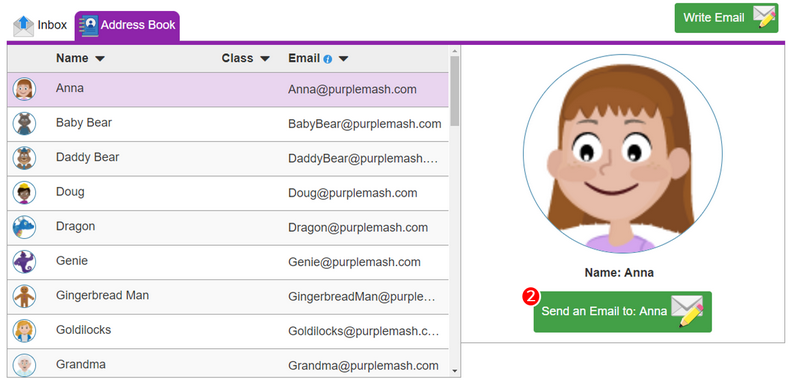Click Grandma@purplemash.com email address
Screen dimensions: 793x383
click(363, 365)
